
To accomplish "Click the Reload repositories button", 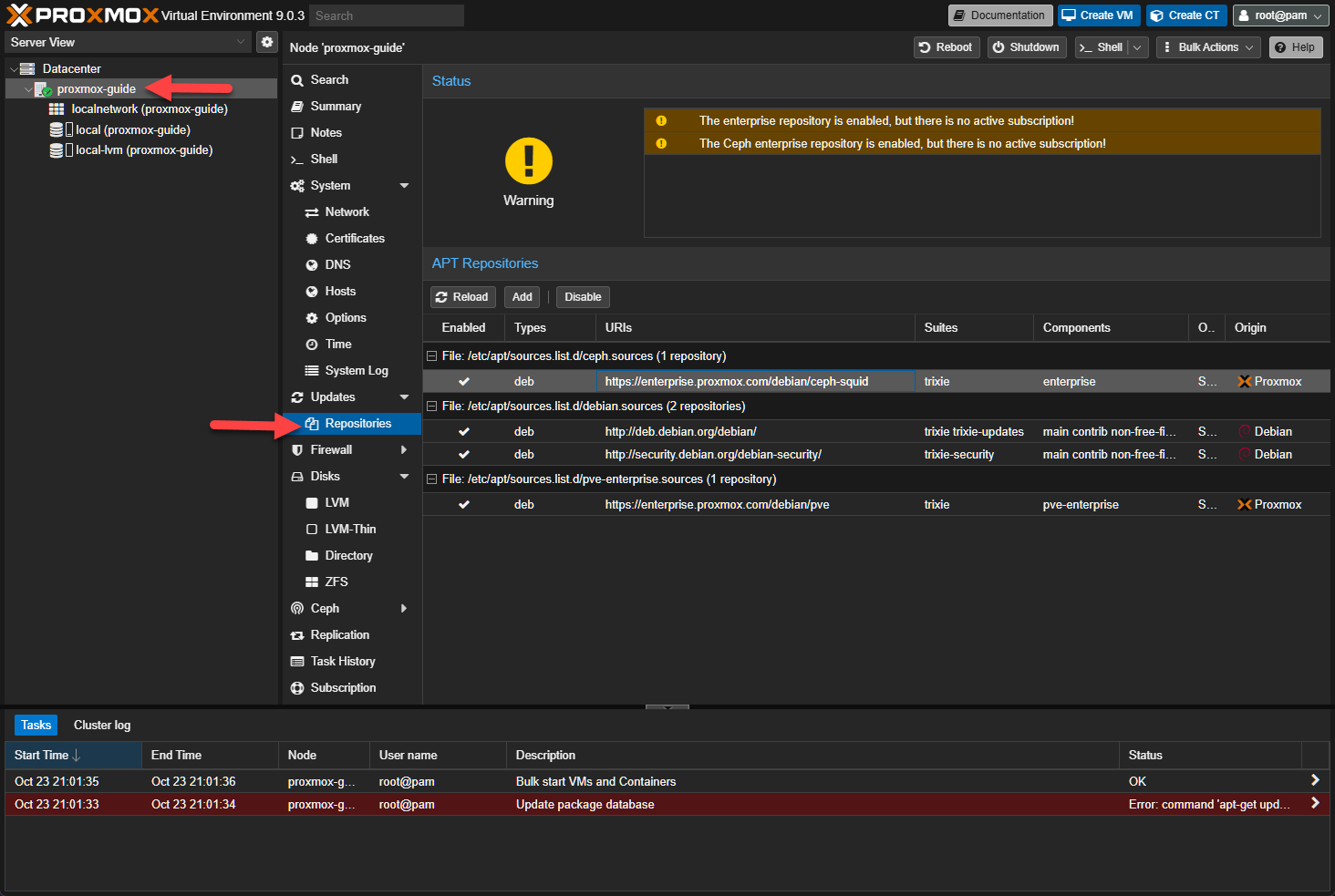I will pyautogui.click(x=462, y=297).
